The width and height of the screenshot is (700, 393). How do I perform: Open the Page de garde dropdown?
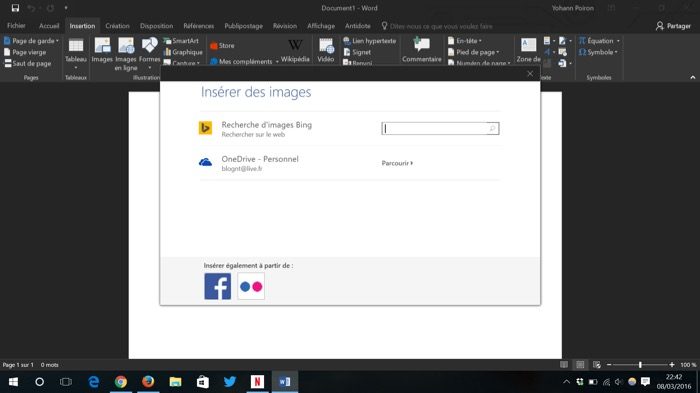point(32,41)
